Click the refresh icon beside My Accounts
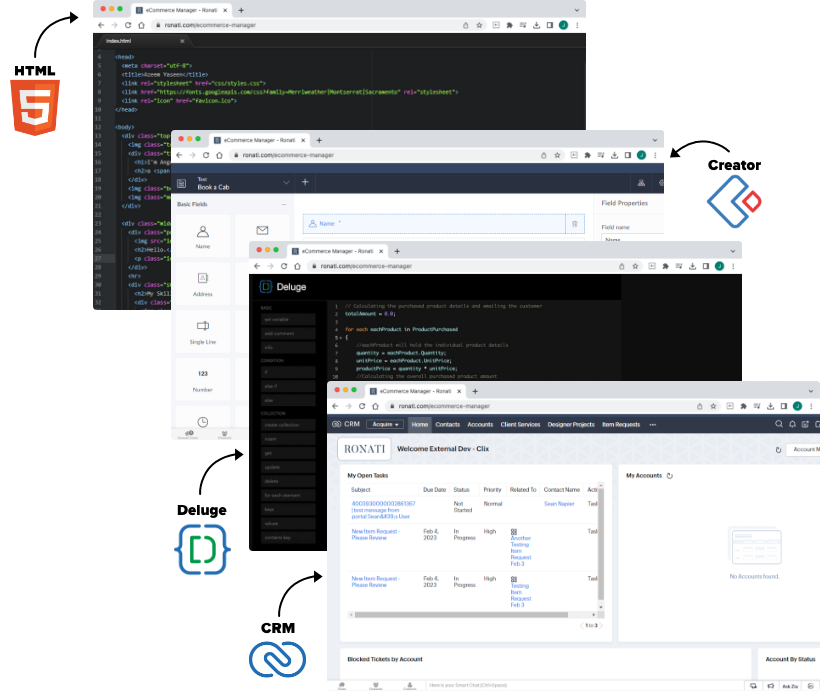 click(x=670, y=476)
